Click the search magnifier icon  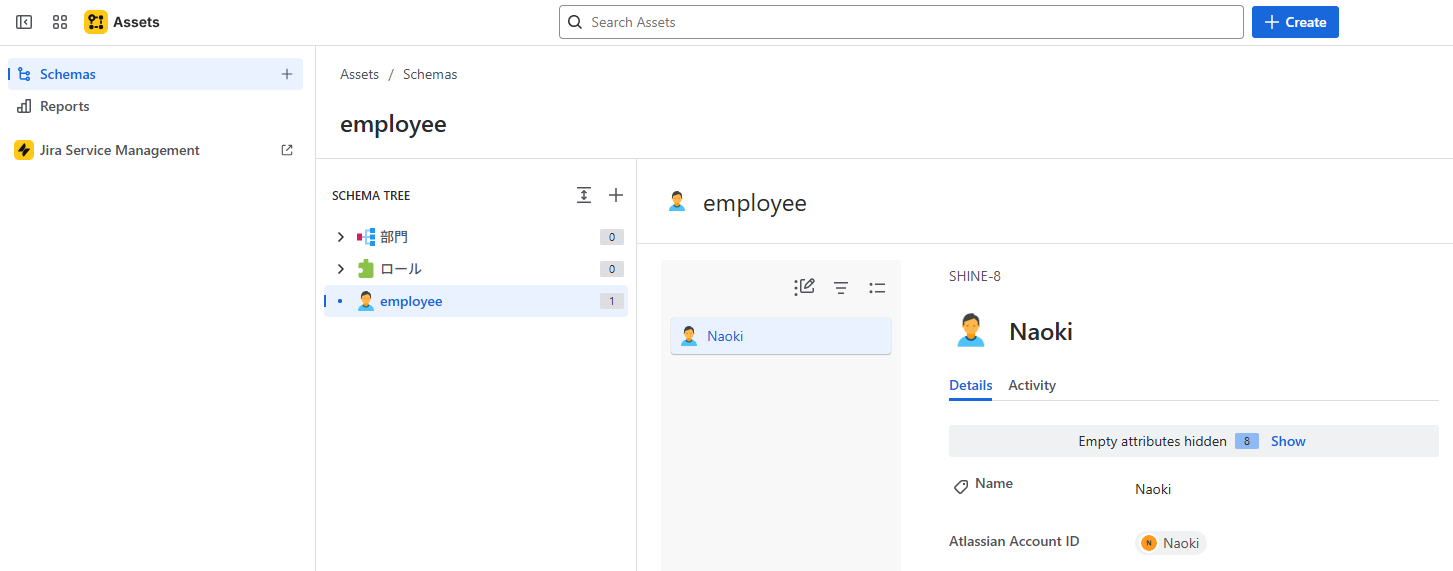(575, 22)
